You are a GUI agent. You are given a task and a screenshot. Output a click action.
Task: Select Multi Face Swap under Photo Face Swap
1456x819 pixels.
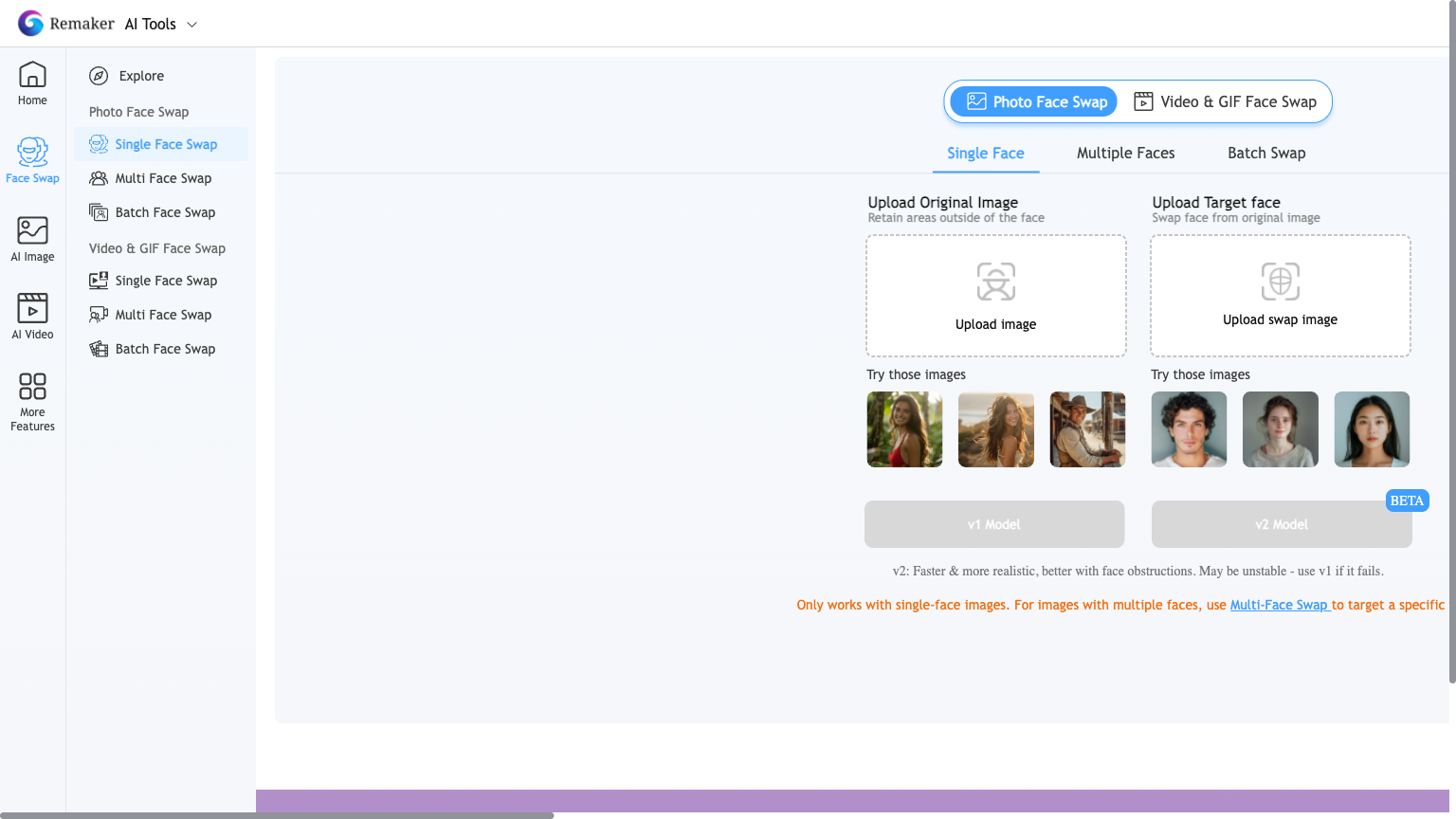coord(162,178)
